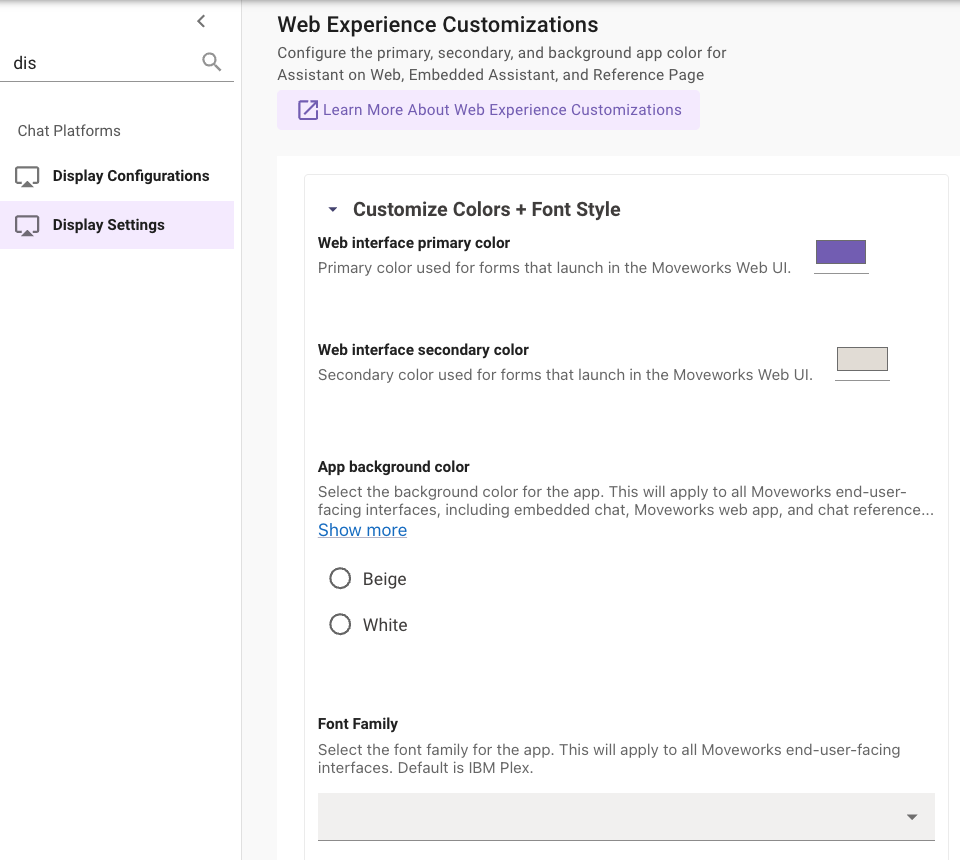Click the Customize Colors + Font Style heading
The width and height of the screenshot is (960, 860).
point(487,209)
